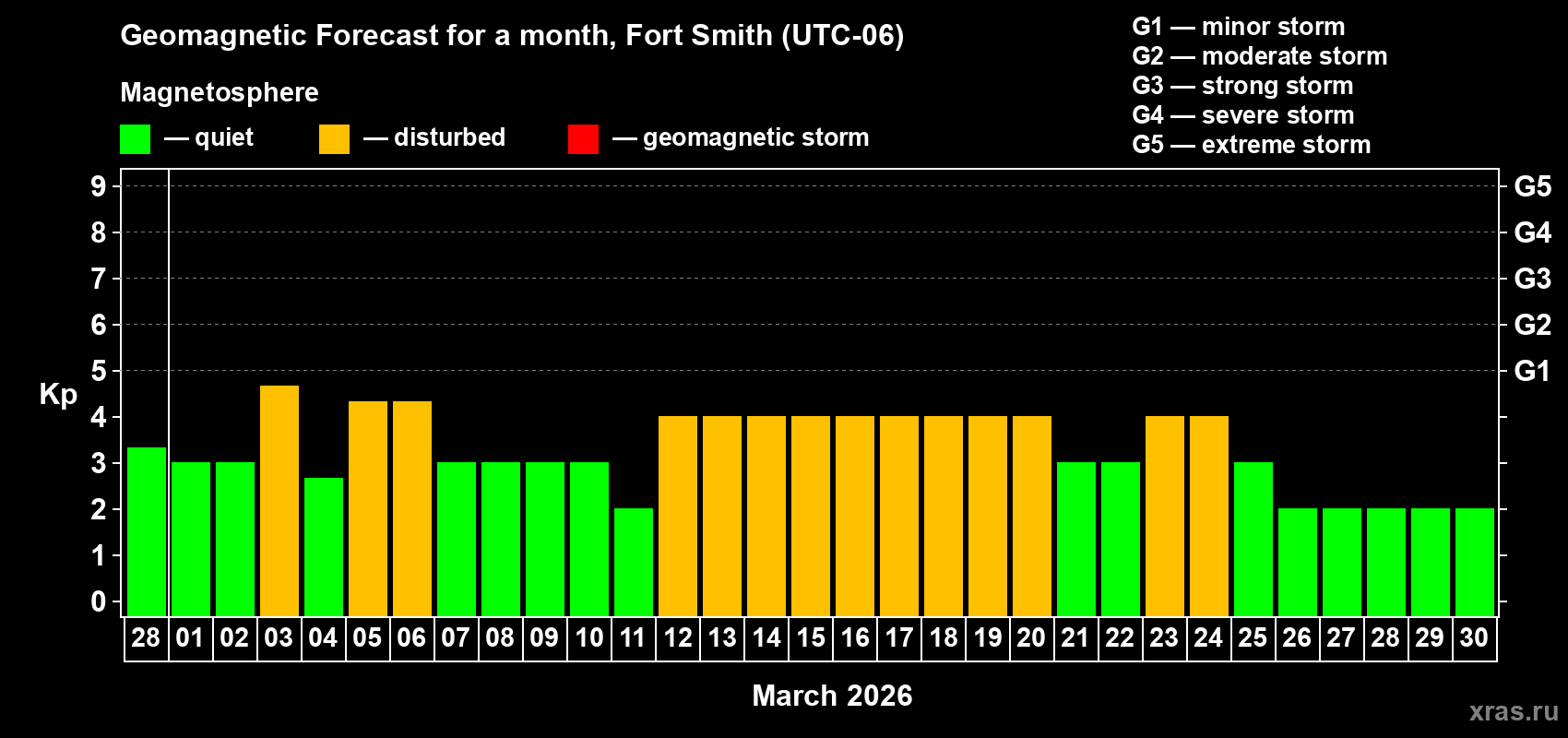
Task: Click the G3 label on right axis
Action: pyautogui.click(x=1533, y=279)
